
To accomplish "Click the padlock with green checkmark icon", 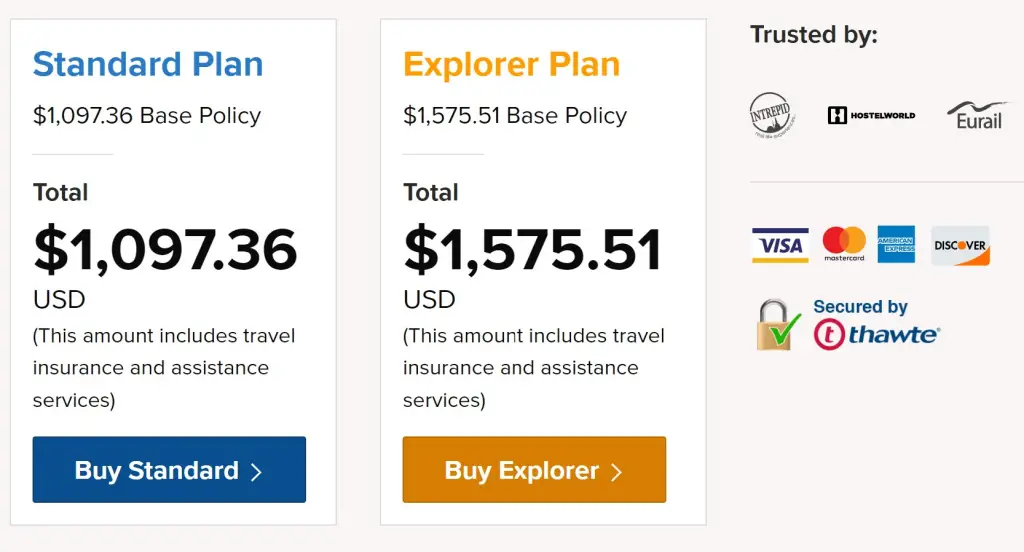I will [777, 325].
